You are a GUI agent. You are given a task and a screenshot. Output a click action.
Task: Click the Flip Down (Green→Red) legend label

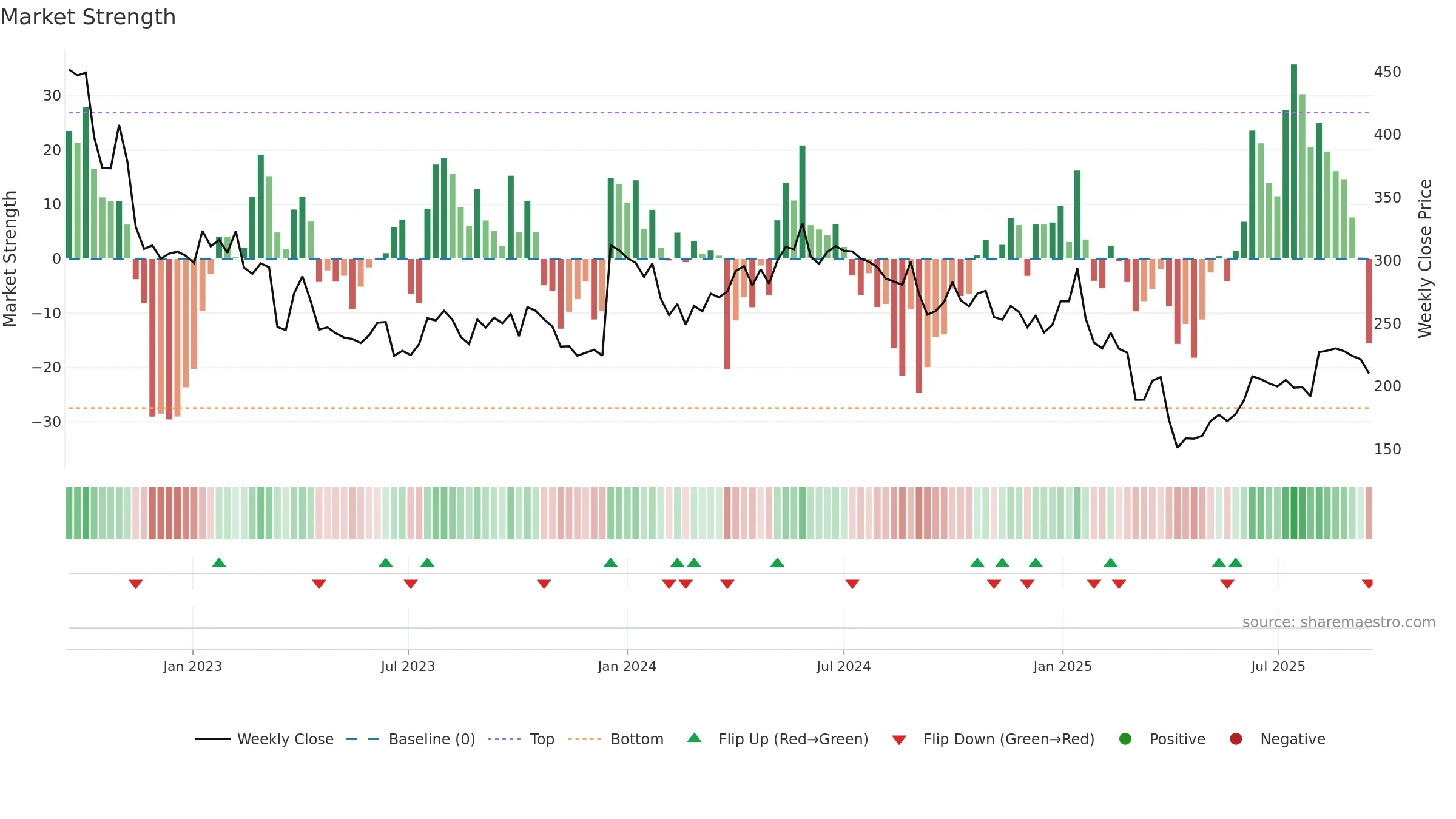point(1009,739)
